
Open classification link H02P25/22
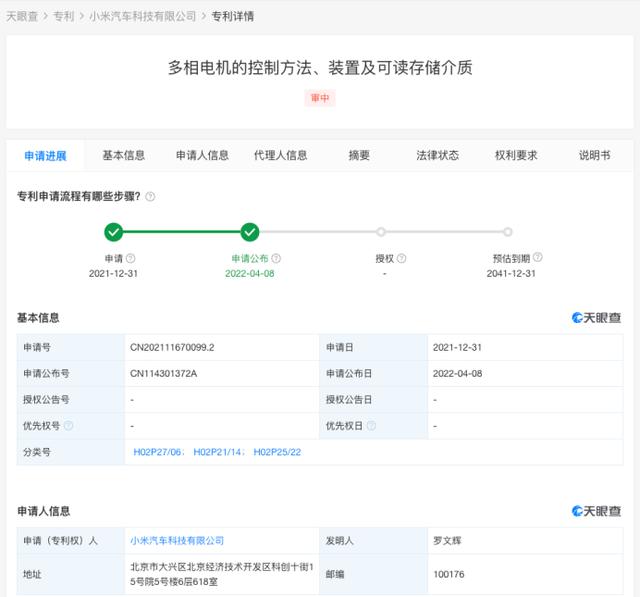pyautogui.click(x=277, y=452)
